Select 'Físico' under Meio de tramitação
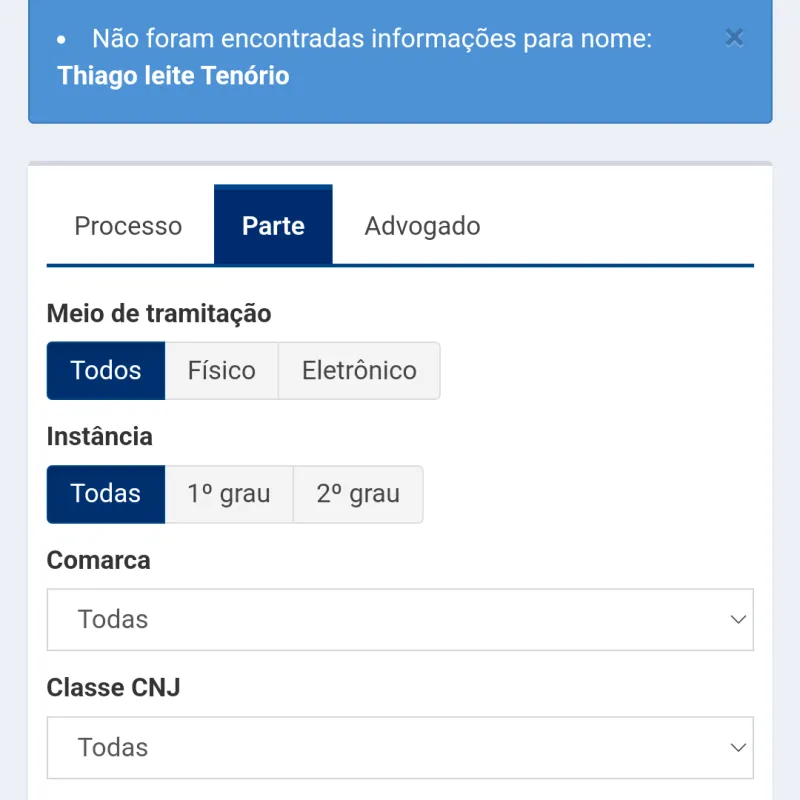Screen dimensions: 800x800 point(221,370)
